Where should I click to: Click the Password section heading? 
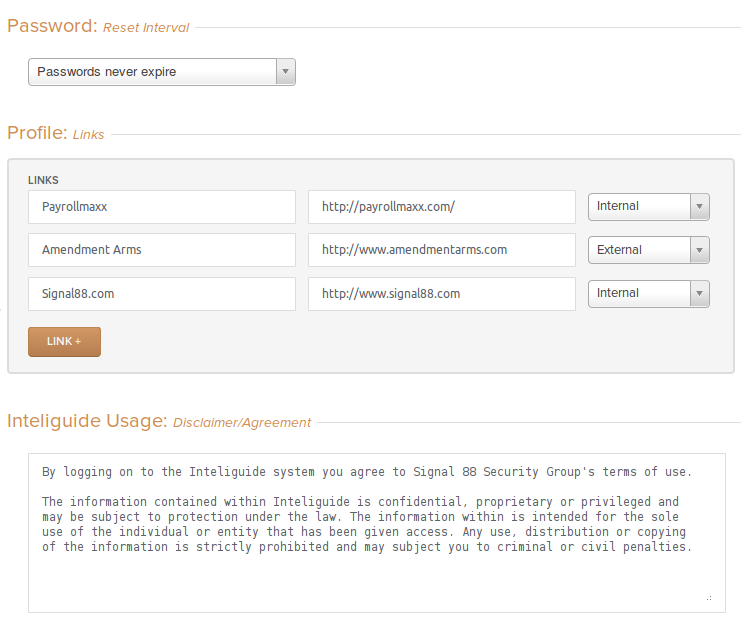pos(51,26)
